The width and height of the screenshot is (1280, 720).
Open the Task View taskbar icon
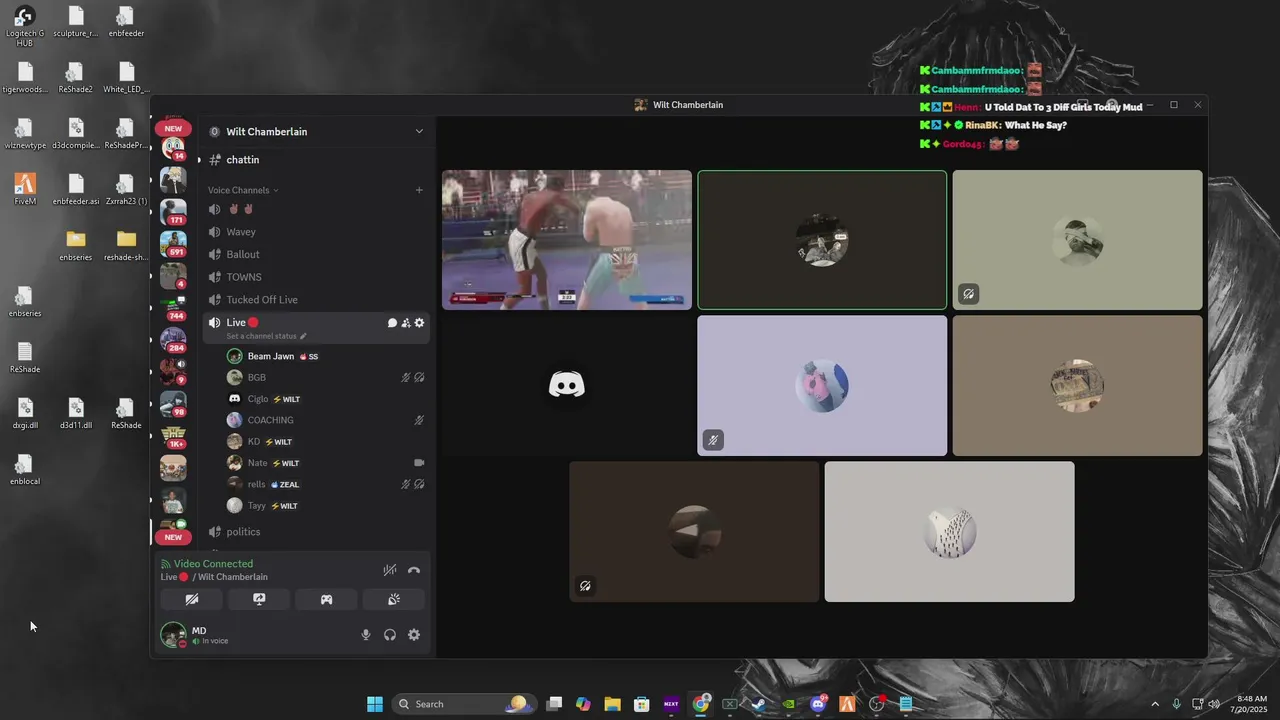coord(554,704)
